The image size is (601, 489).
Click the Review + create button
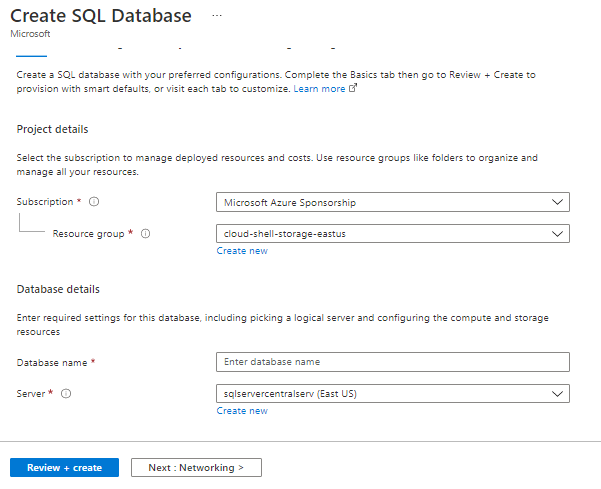[x=64, y=468]
